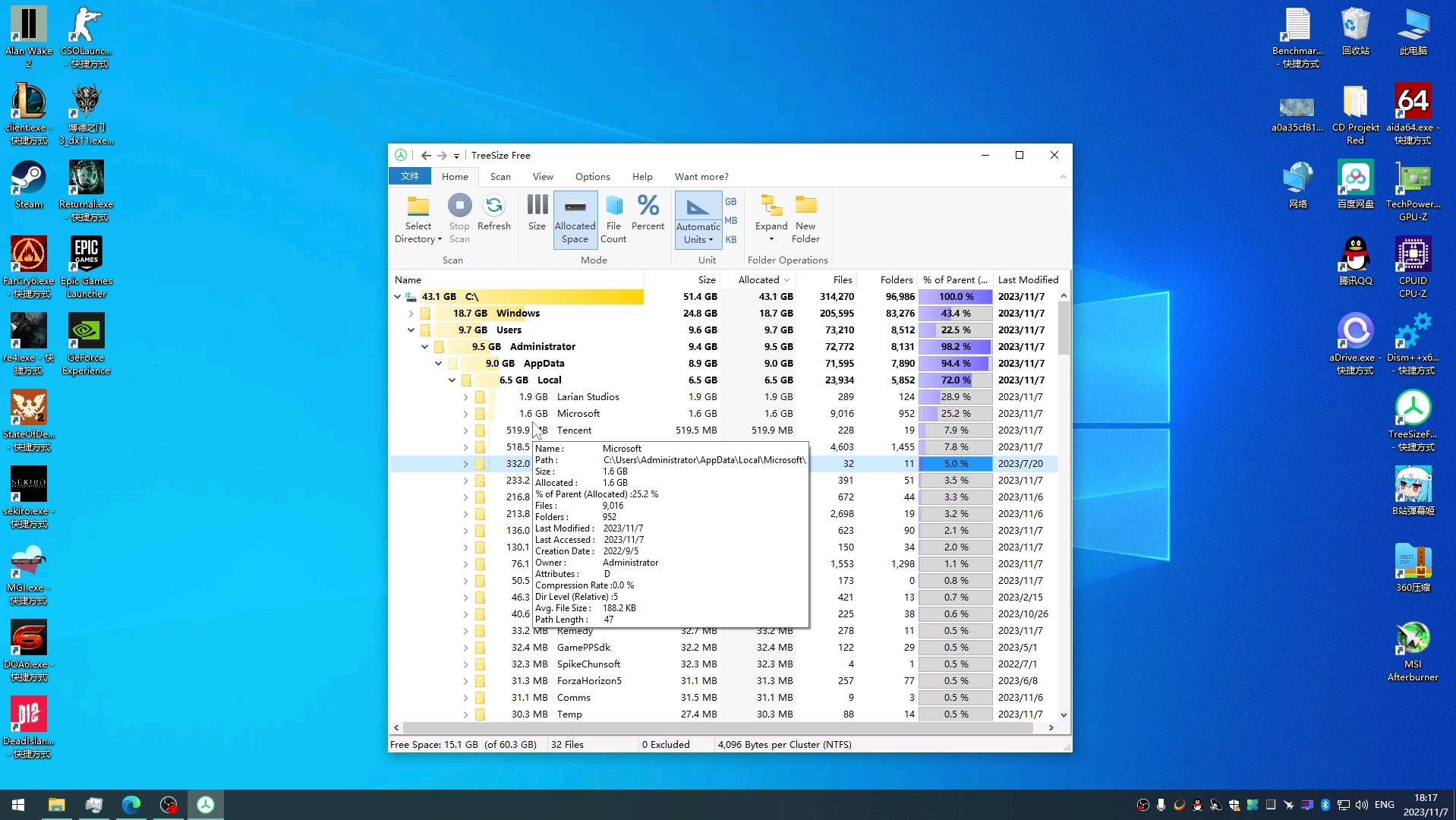The height and width of the screenshot is (820, 1456).
Task: Open the Options ribbon tab
Action: coord(592,177)
